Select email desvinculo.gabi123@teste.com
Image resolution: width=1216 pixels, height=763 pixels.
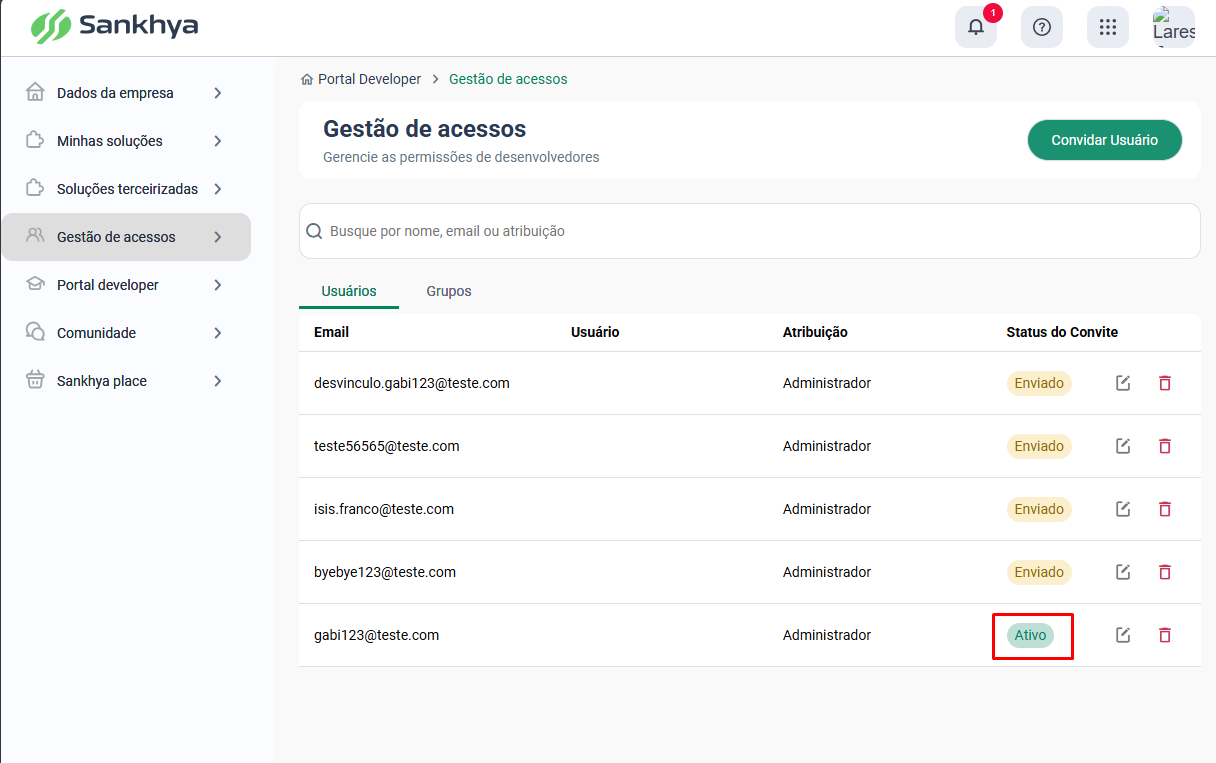click(x=412, y=383)
